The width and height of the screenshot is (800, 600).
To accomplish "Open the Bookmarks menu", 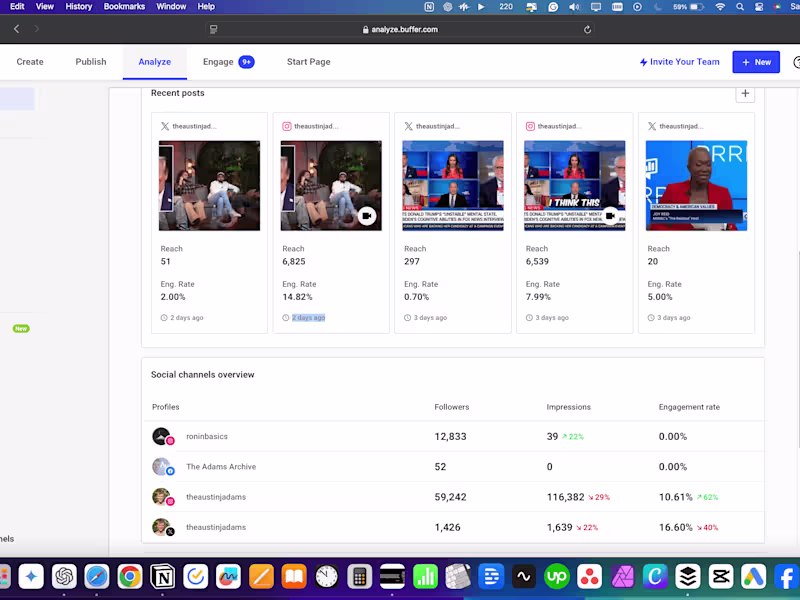I will (x=124, y=6).
